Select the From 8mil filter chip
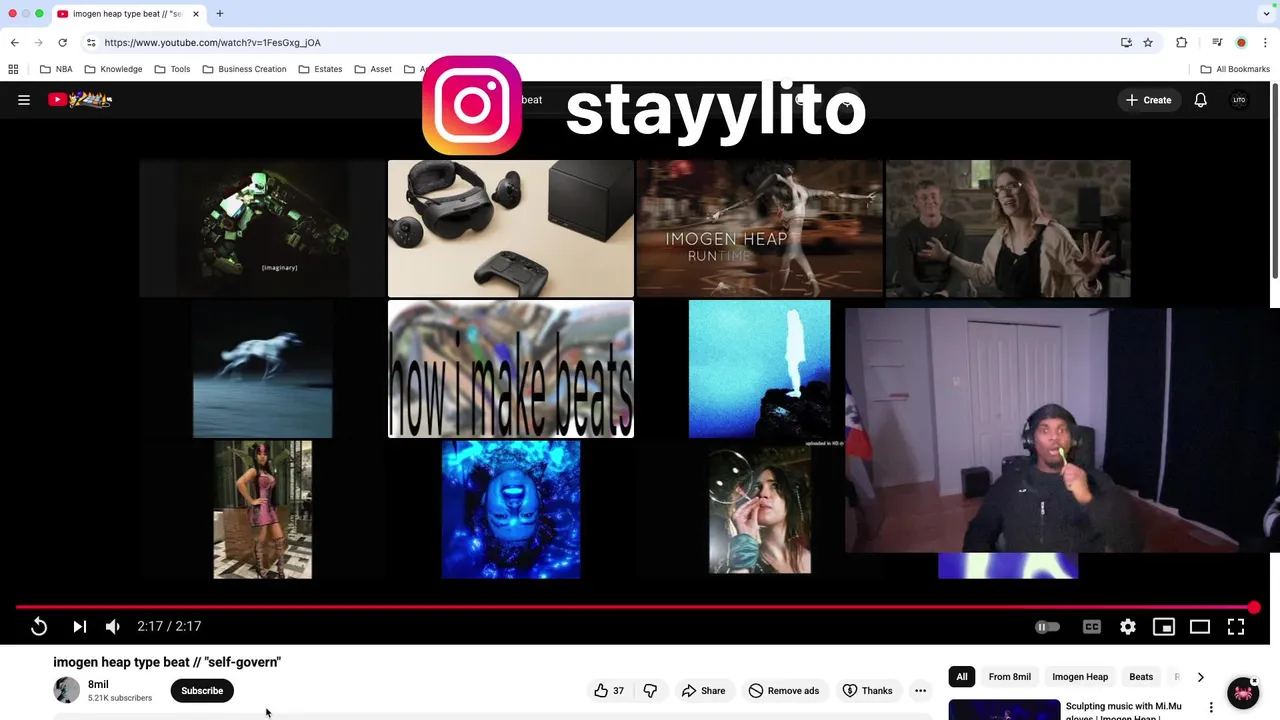Viewport: 1280px width, 720px height. click(x=1010, y=677)
